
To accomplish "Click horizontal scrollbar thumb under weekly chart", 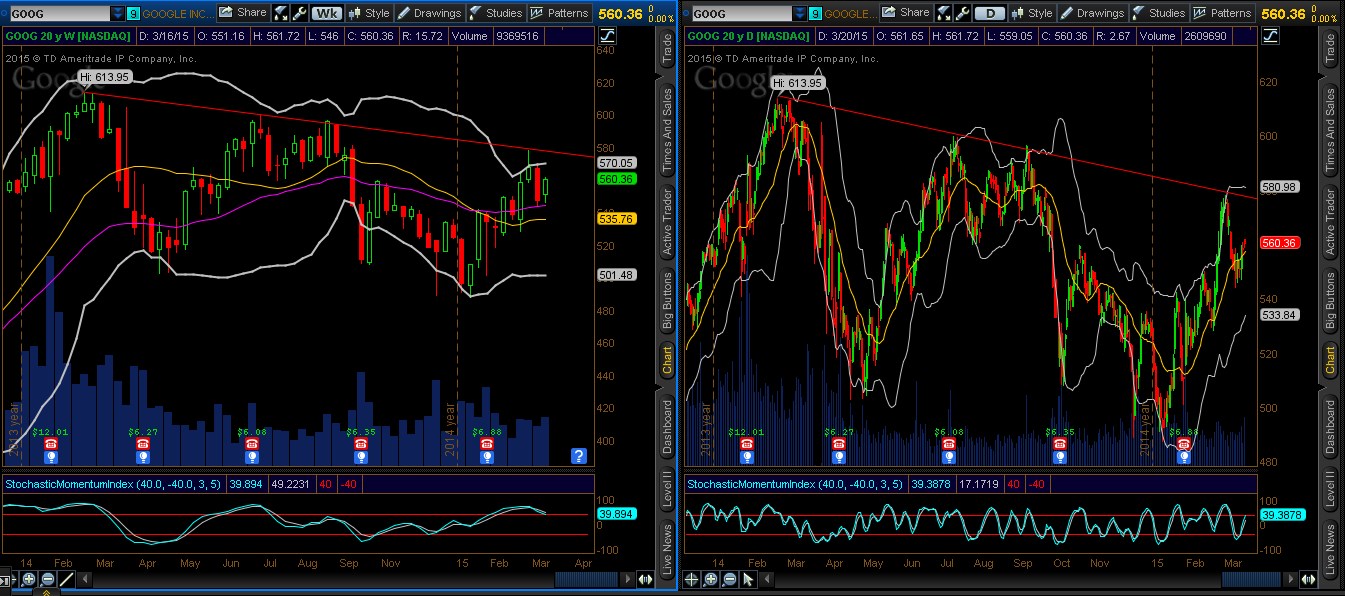I will click(588, 579).
